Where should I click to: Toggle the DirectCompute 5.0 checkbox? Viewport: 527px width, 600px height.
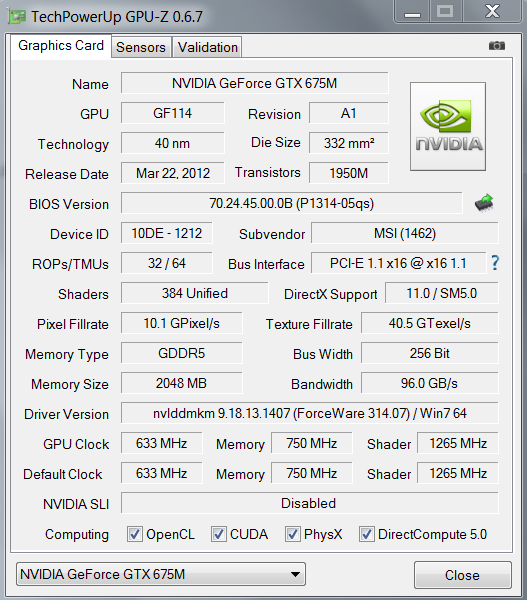[x=366, y=534]
